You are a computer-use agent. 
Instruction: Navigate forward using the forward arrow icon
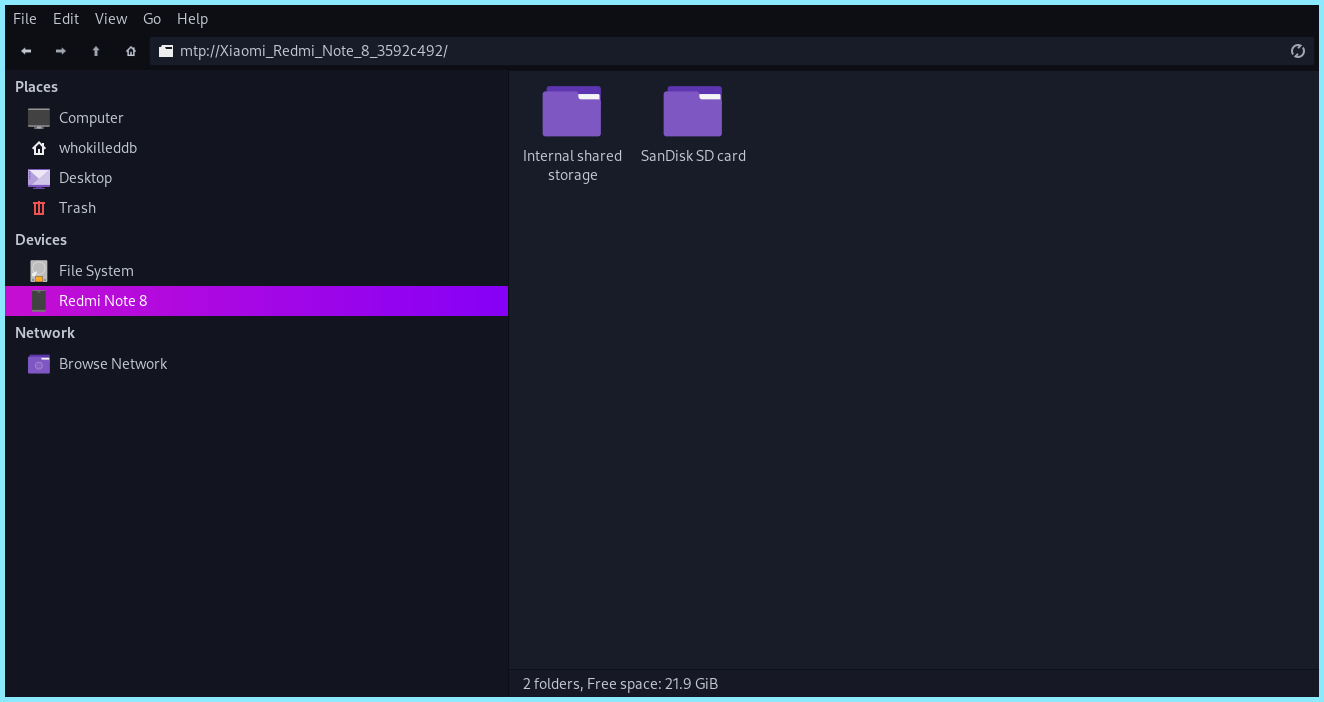[60, 50]
